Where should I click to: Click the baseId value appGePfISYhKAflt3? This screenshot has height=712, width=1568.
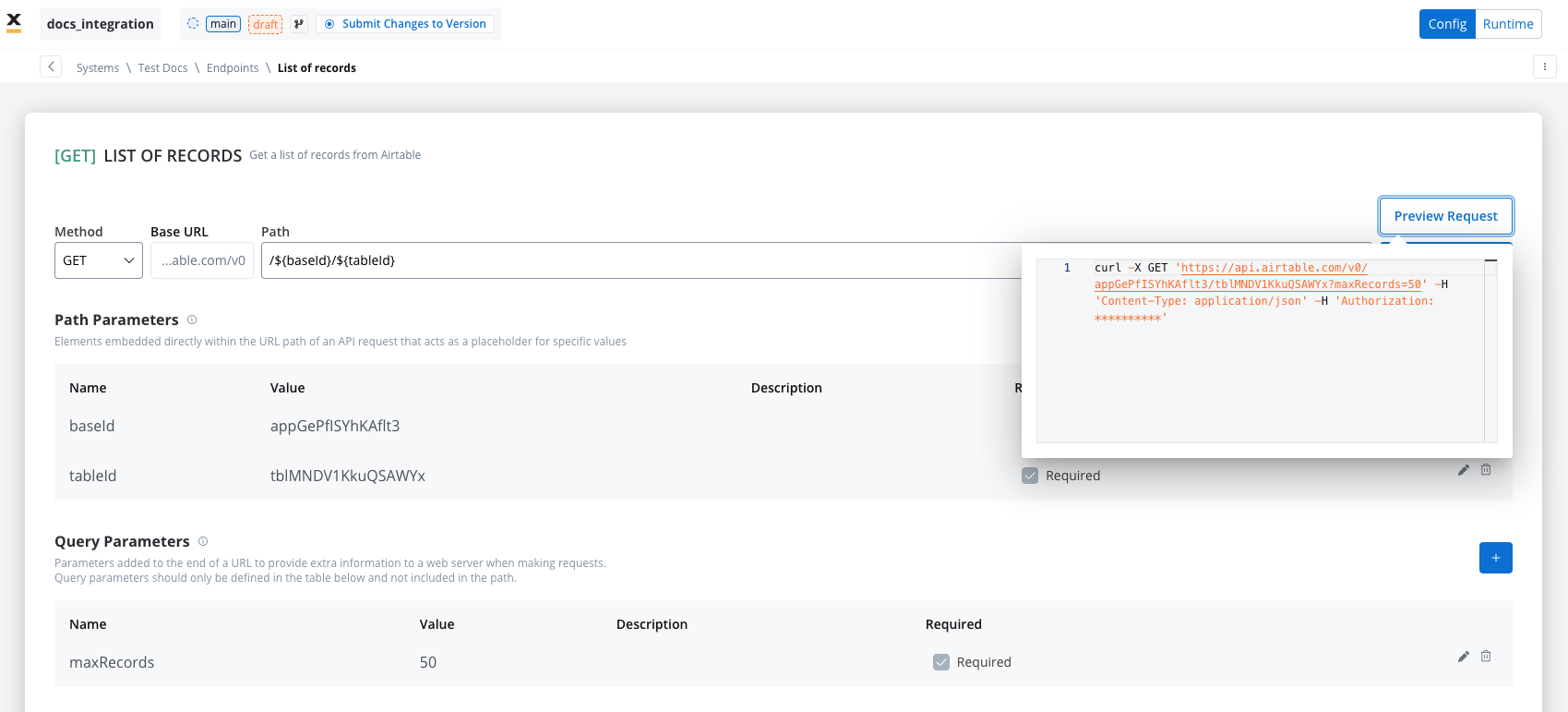coord(335,426)
